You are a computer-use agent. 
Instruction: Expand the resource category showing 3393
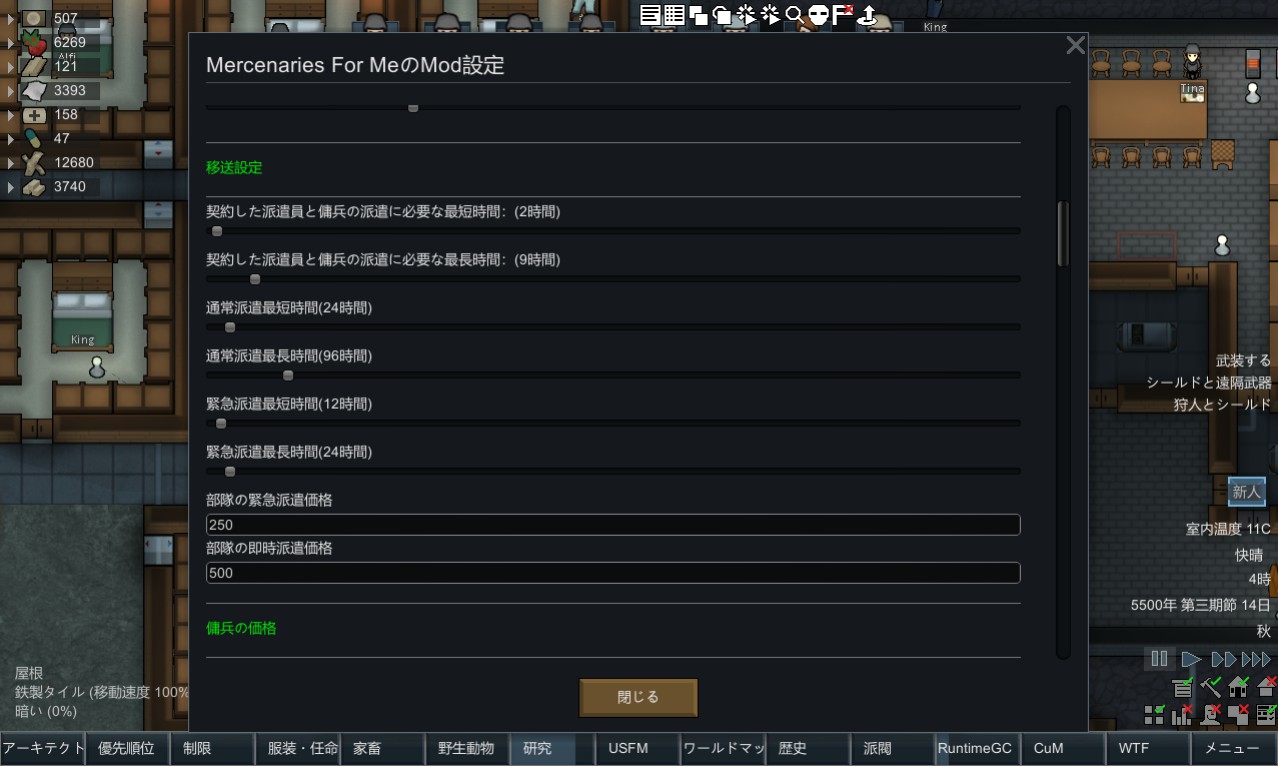[x=11, y=91]
